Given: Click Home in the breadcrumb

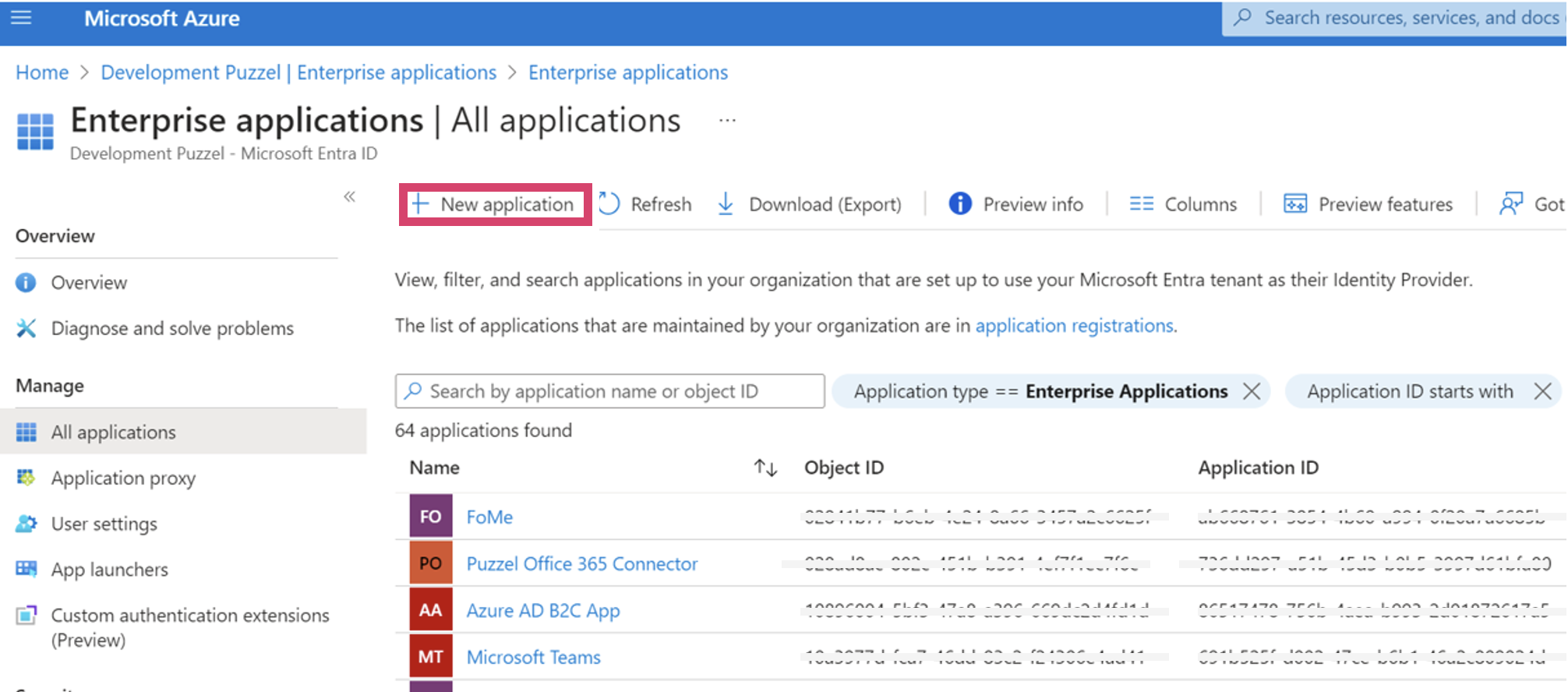Looking at the screenshot, I should coord(42,72).
